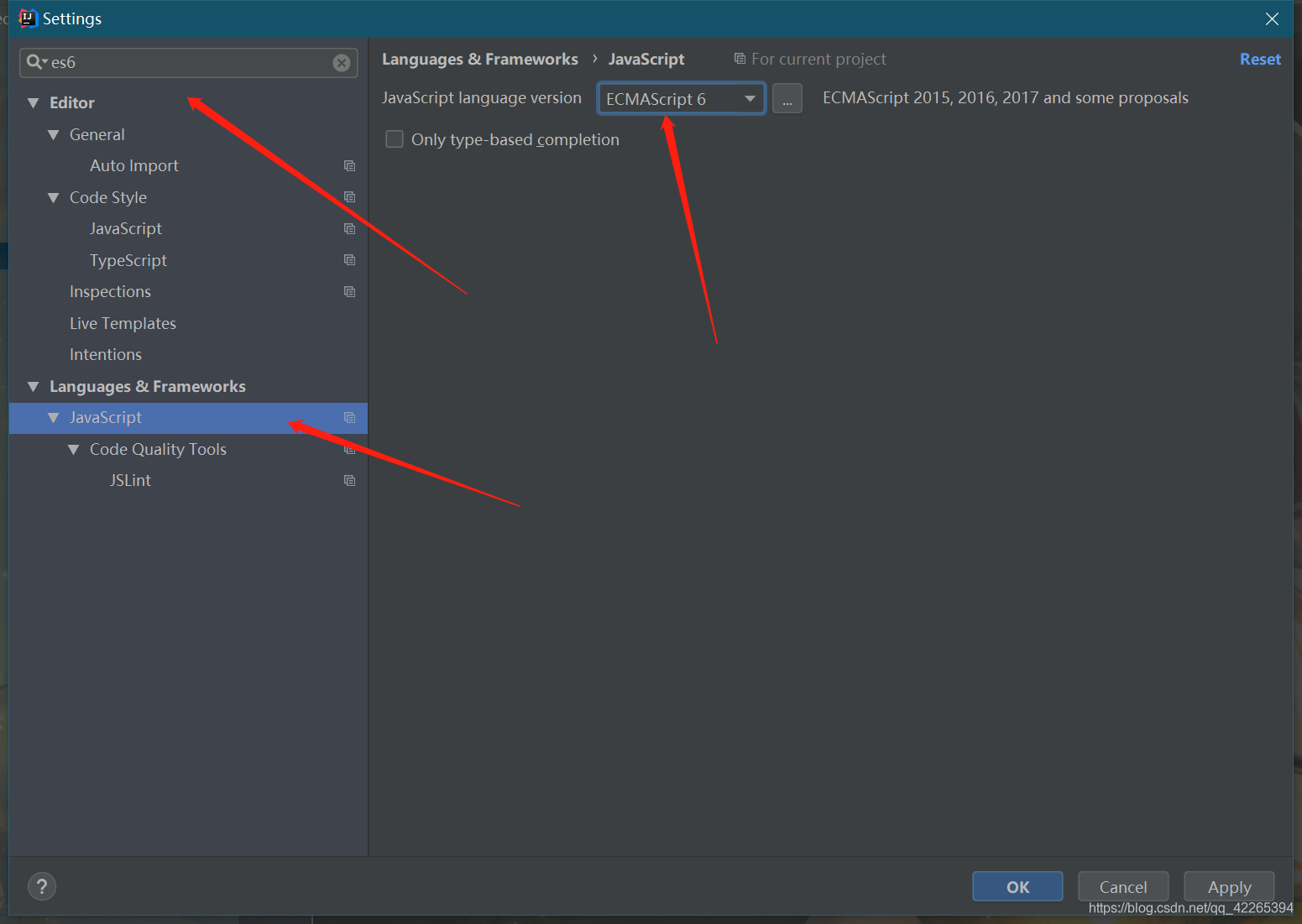This screenshot has width=1302, height=924.
Task: Open help with question mark button
Action: point(42,886)
